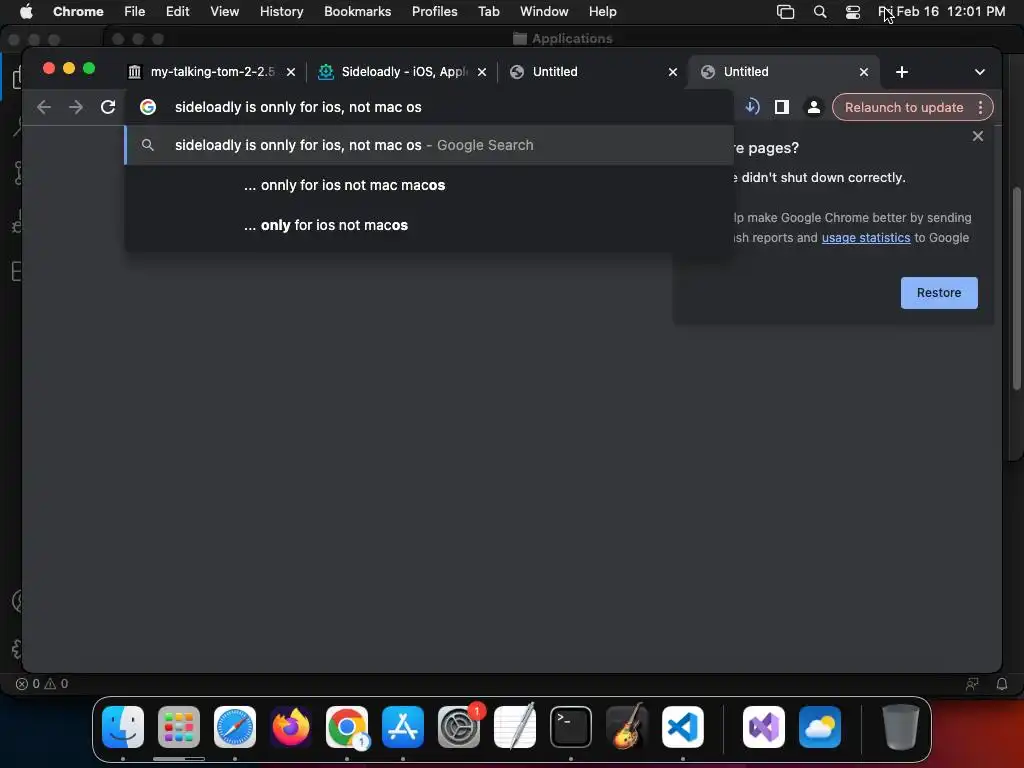Open Visual Studio Code dock icon
1024x768 pixels.
683,727
